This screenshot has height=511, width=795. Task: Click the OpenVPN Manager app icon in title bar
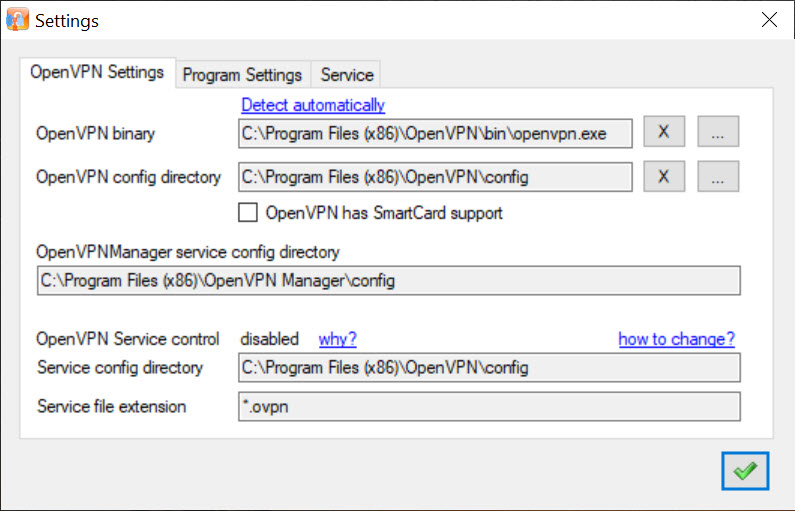[17, 20]
